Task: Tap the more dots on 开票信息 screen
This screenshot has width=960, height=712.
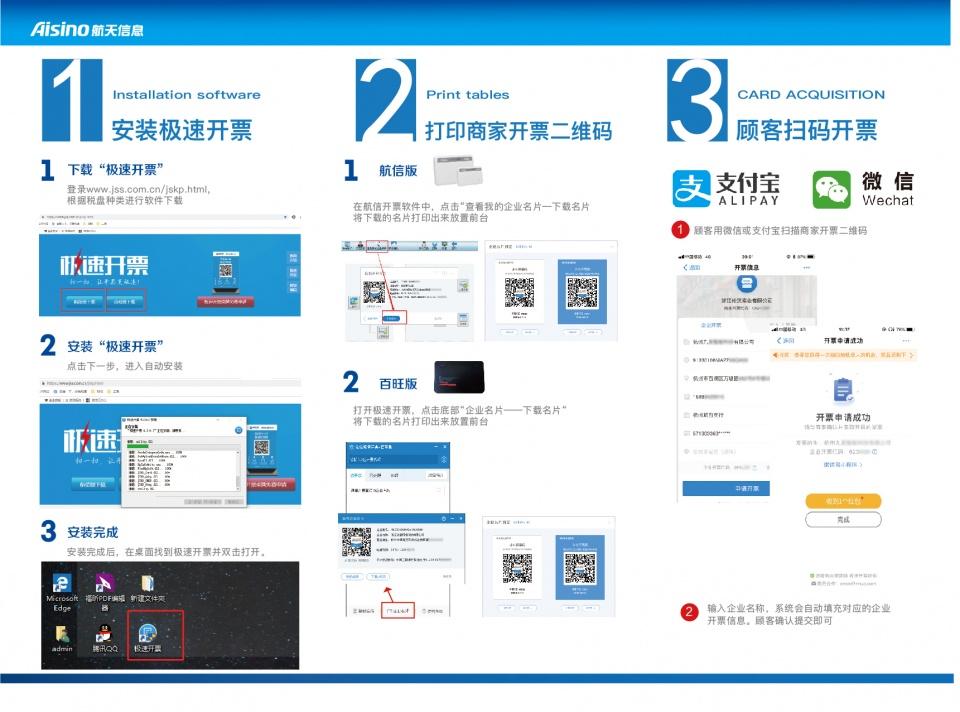Action: [x=806, y=268]
